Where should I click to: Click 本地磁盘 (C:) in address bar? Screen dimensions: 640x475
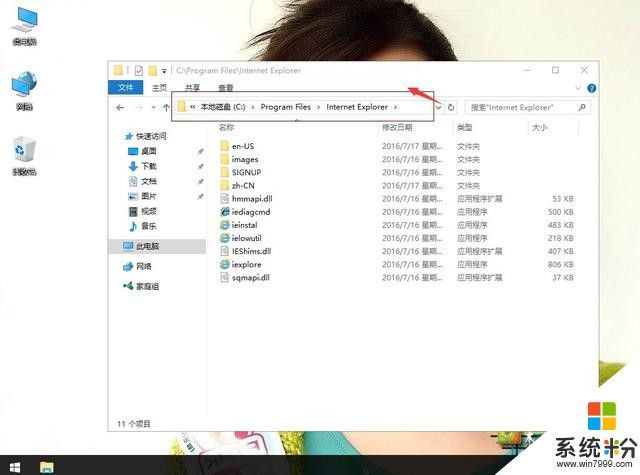click(223, 107)
